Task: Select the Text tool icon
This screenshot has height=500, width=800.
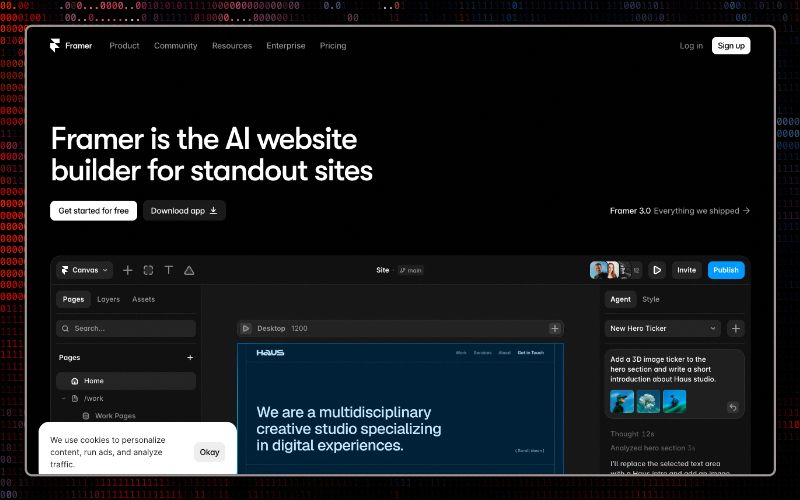Action: 168,270
